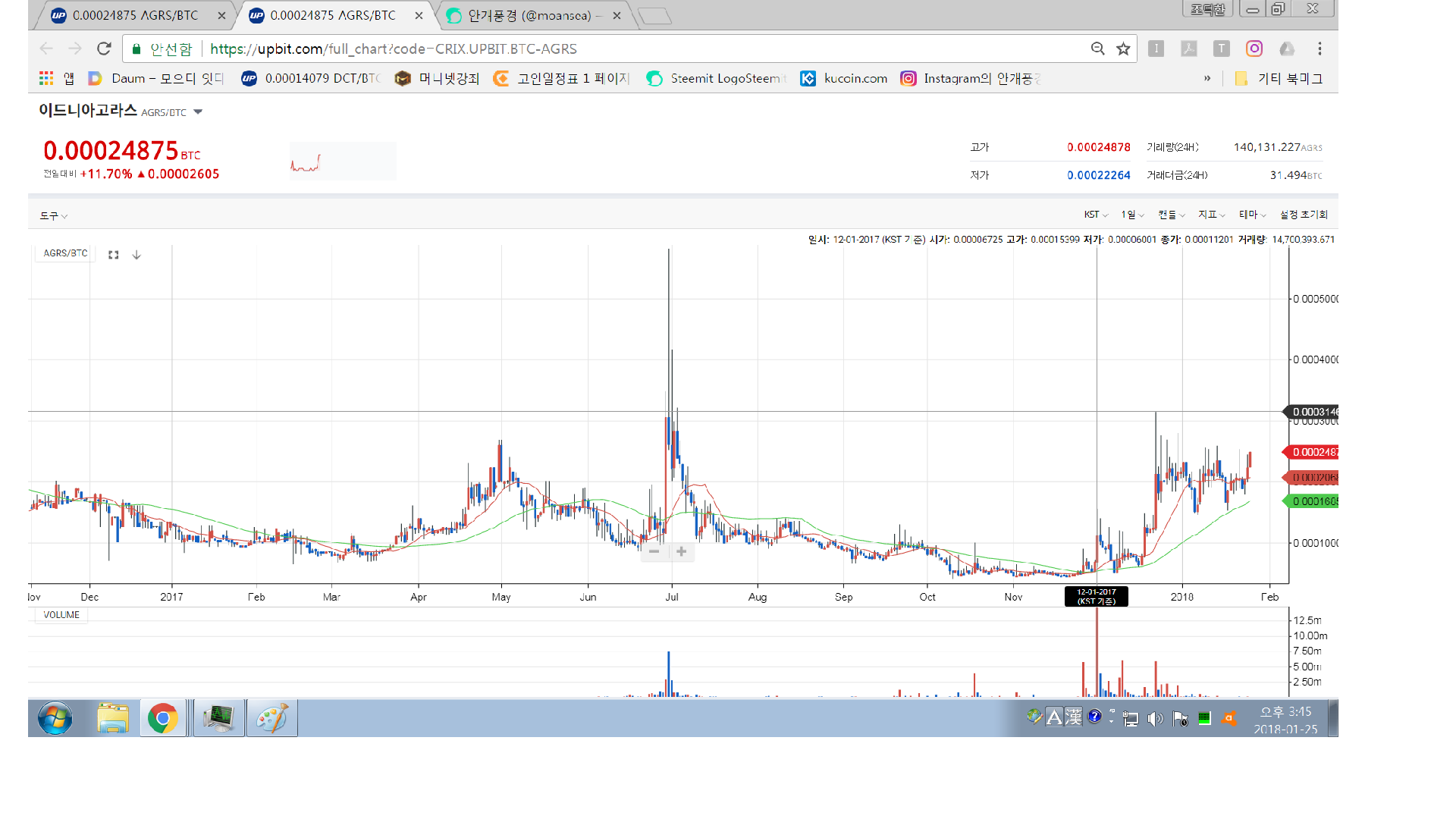
Task: Zoom in the chart with plus button
Action: coord(681,551)
